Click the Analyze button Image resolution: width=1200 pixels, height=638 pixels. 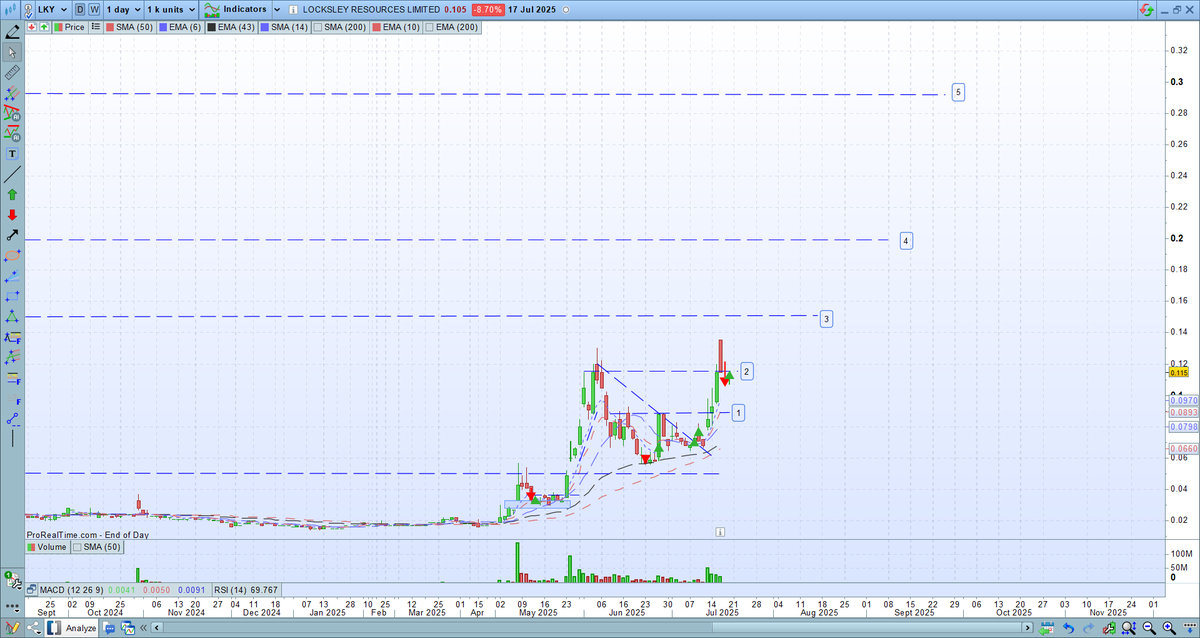[71, 627]
